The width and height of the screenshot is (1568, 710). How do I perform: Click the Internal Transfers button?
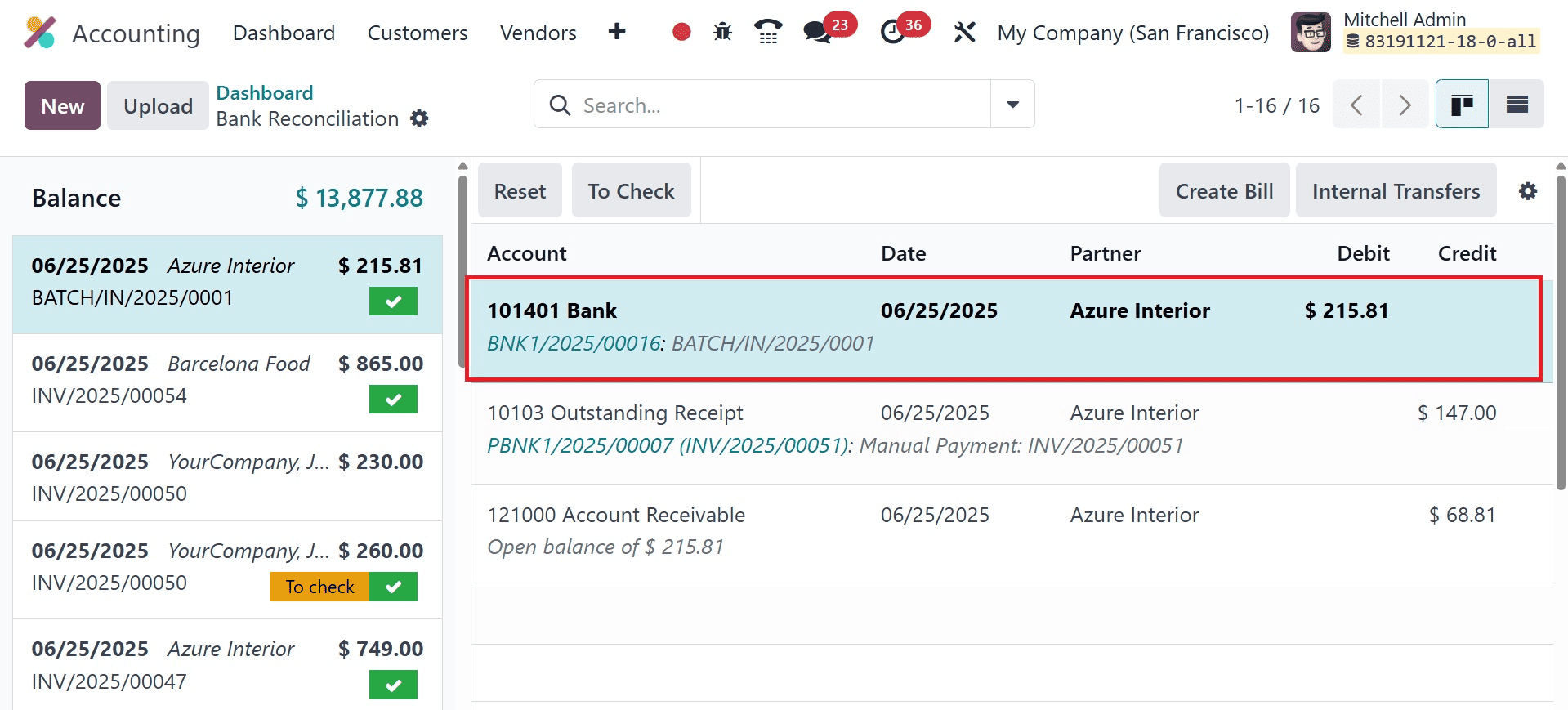click(x=1396, y=190)
